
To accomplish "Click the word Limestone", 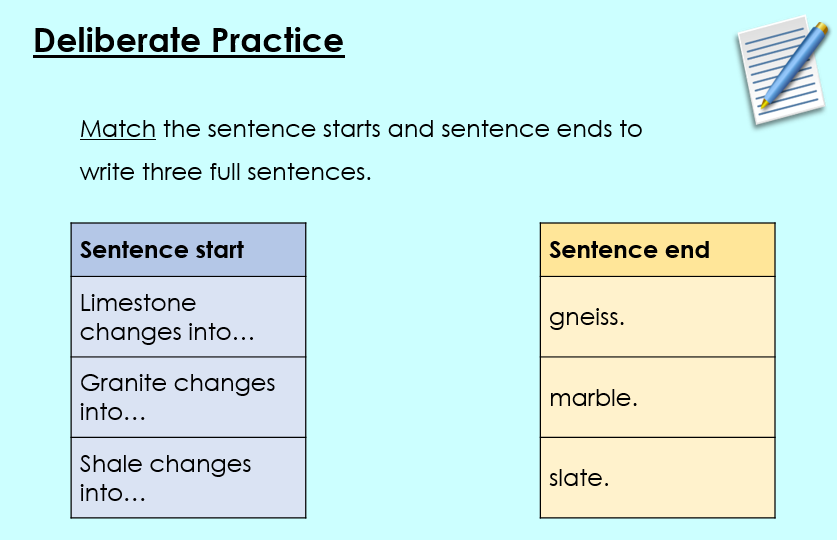I will [x=138, y=303].
